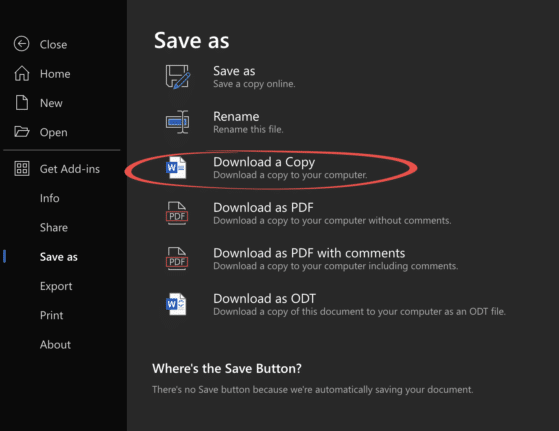Click the Close back-arrow icon
Viewport: 559px width, 431px height.
coord(22,44)
